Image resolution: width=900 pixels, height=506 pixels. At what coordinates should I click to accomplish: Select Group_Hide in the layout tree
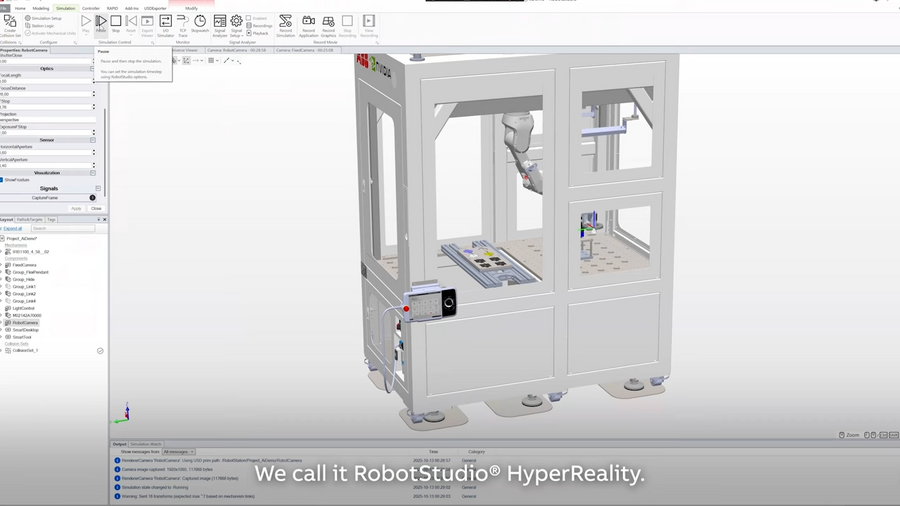tap(24, 279)
